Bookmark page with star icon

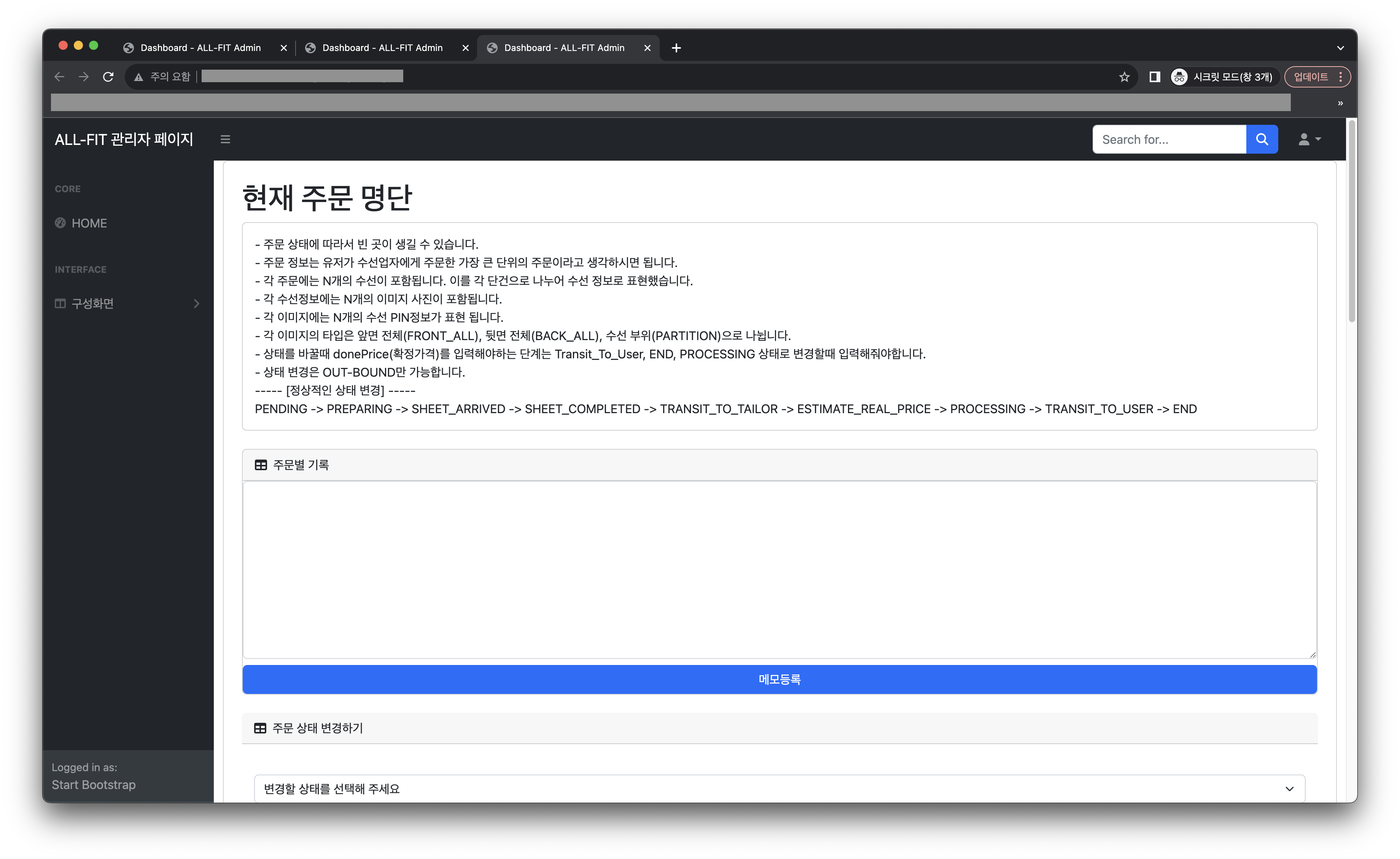(1124, 77)
